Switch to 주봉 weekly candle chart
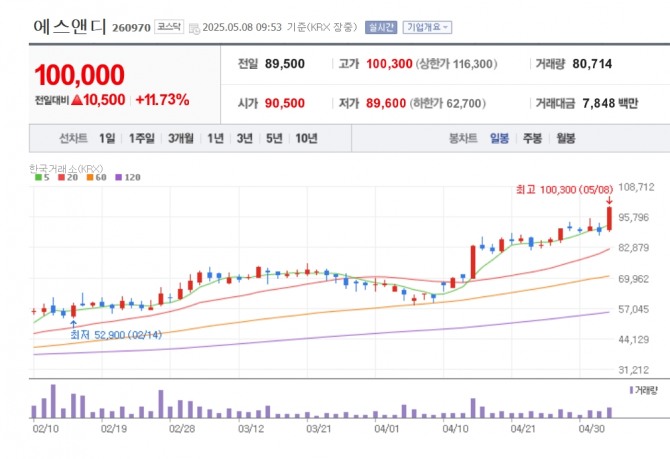Image resolution: width=670 pixels, height=459 pixels. pos(532,138)
